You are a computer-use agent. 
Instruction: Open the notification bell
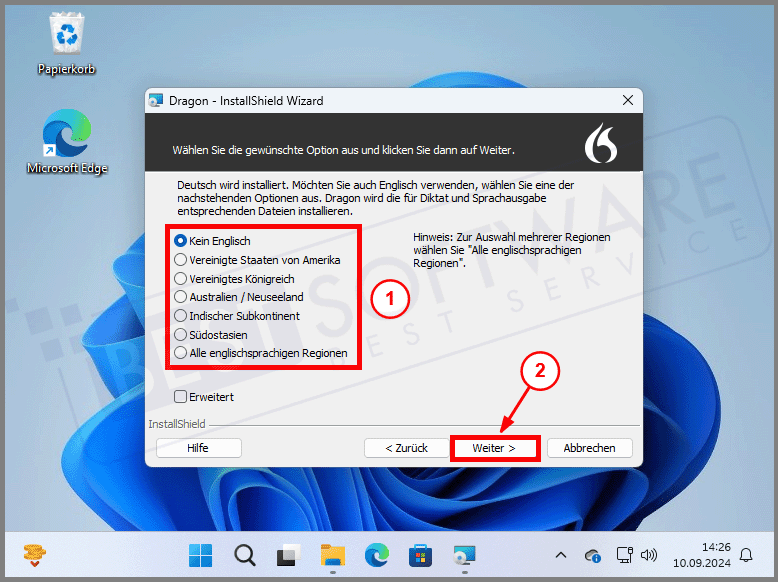point(746,555)
